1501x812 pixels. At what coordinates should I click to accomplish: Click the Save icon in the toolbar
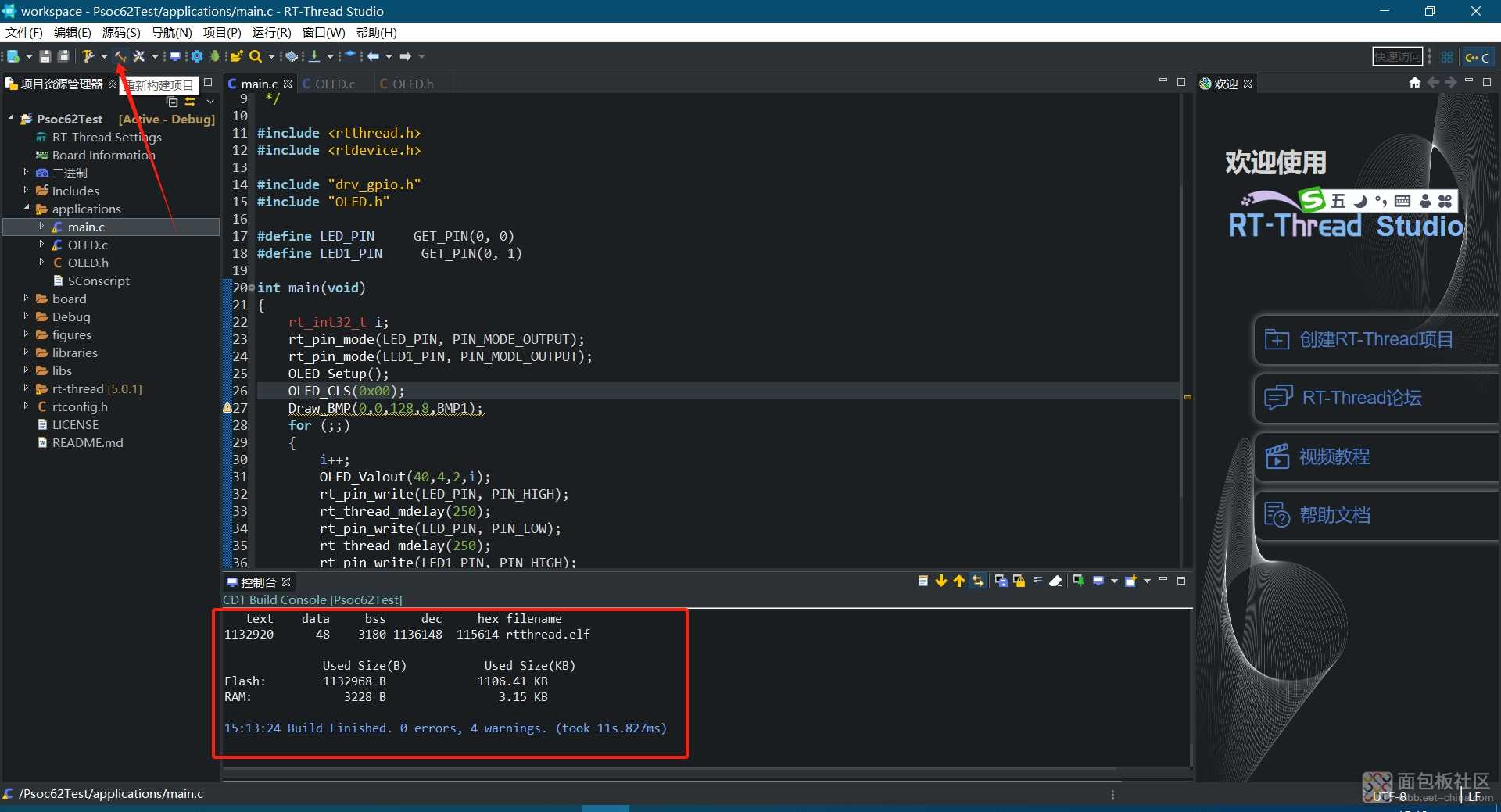click(45, 56)
